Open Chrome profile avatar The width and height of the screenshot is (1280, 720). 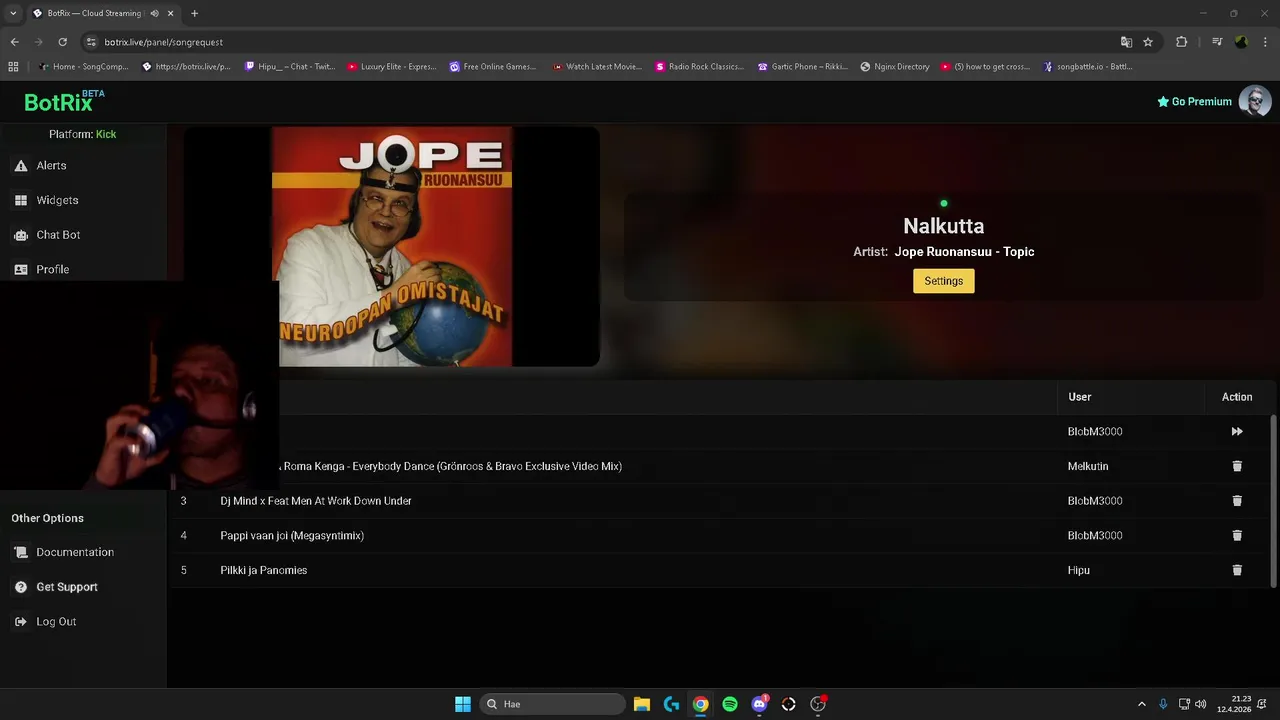coord(1241,42)
